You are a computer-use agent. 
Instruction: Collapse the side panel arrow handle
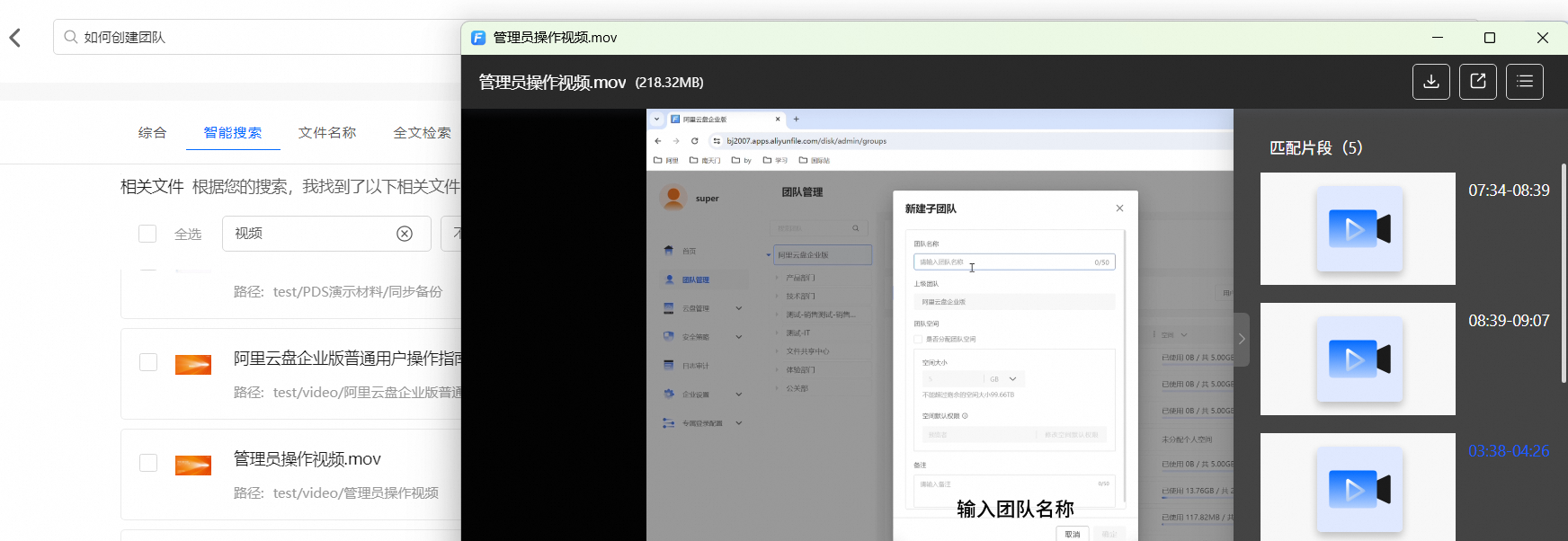(1242, 339)
